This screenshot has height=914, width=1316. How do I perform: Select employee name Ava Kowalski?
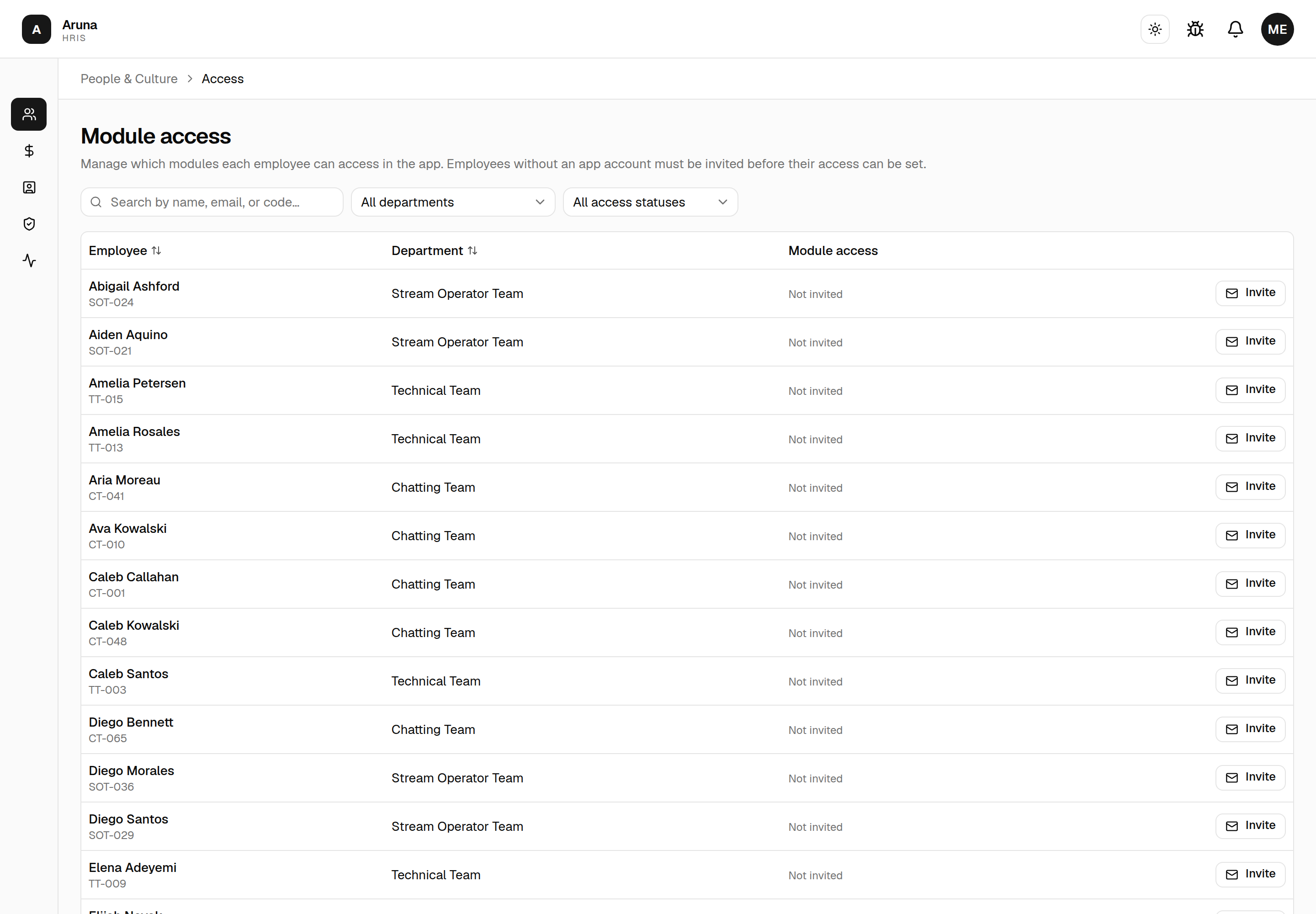[x=127, y=529]
